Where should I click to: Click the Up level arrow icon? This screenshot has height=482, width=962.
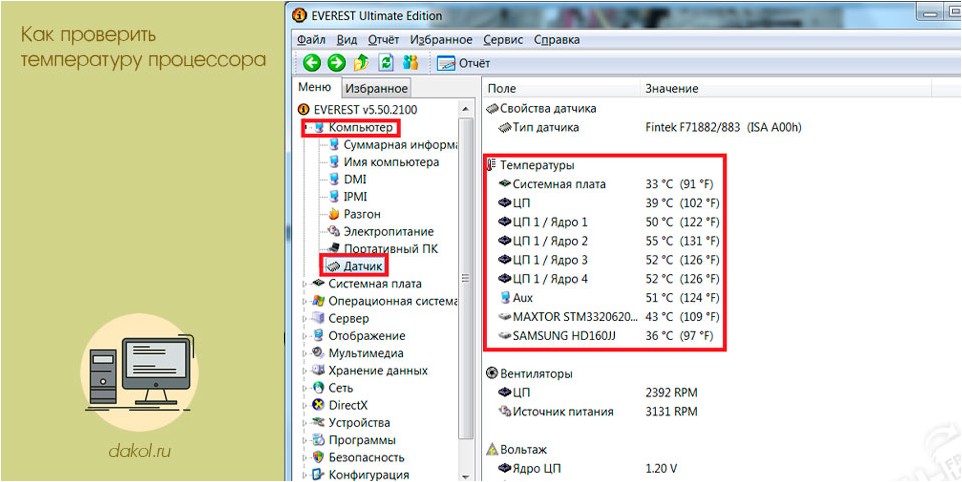361,63
